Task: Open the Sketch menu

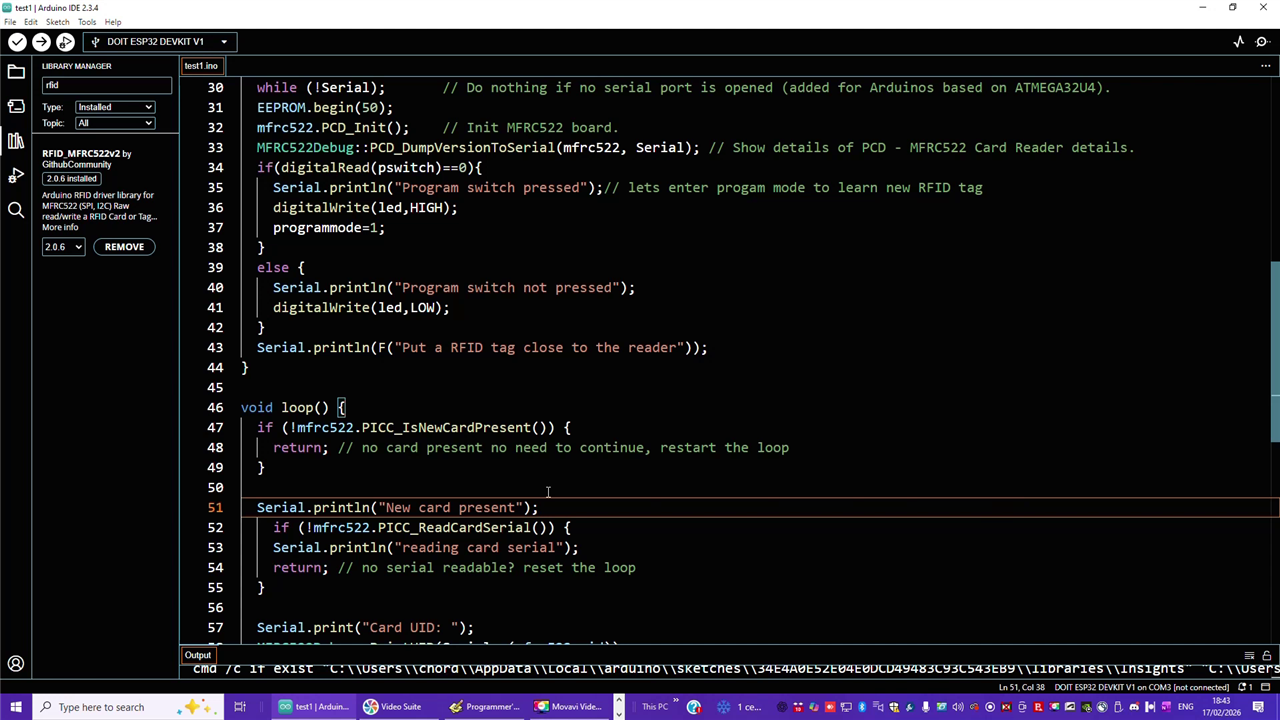Action: click(57, 22)
